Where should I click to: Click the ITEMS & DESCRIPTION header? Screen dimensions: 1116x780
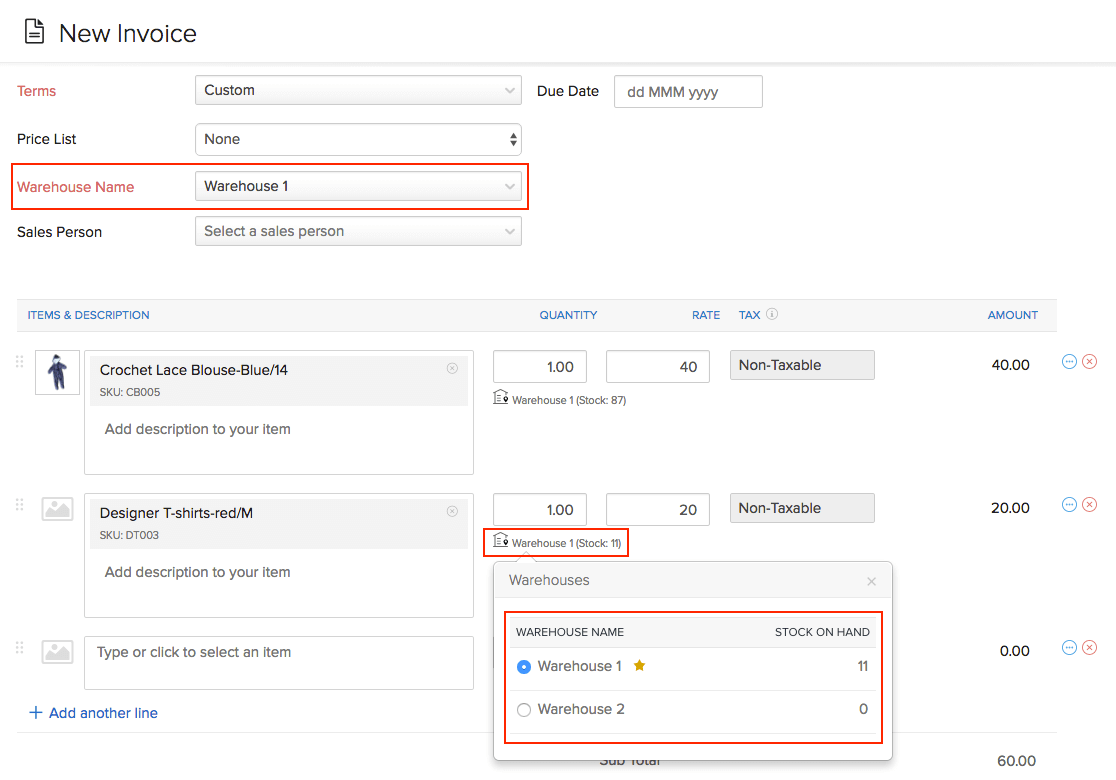tap(88, 315)
